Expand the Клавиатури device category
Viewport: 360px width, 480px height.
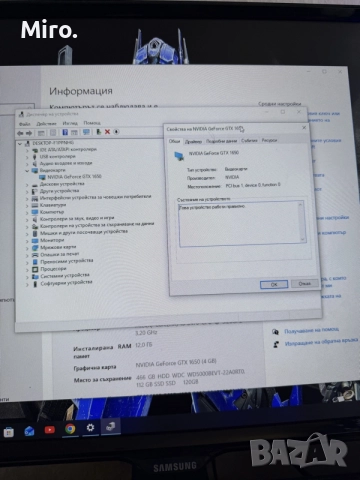tap(27, 206)
